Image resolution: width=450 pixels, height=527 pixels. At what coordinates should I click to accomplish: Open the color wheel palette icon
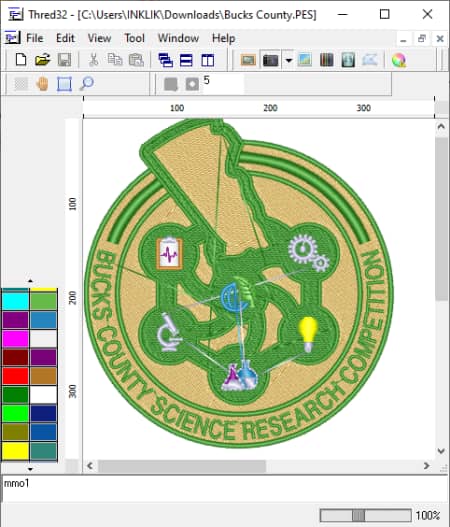pyautogui.click(x=399, y=60)
